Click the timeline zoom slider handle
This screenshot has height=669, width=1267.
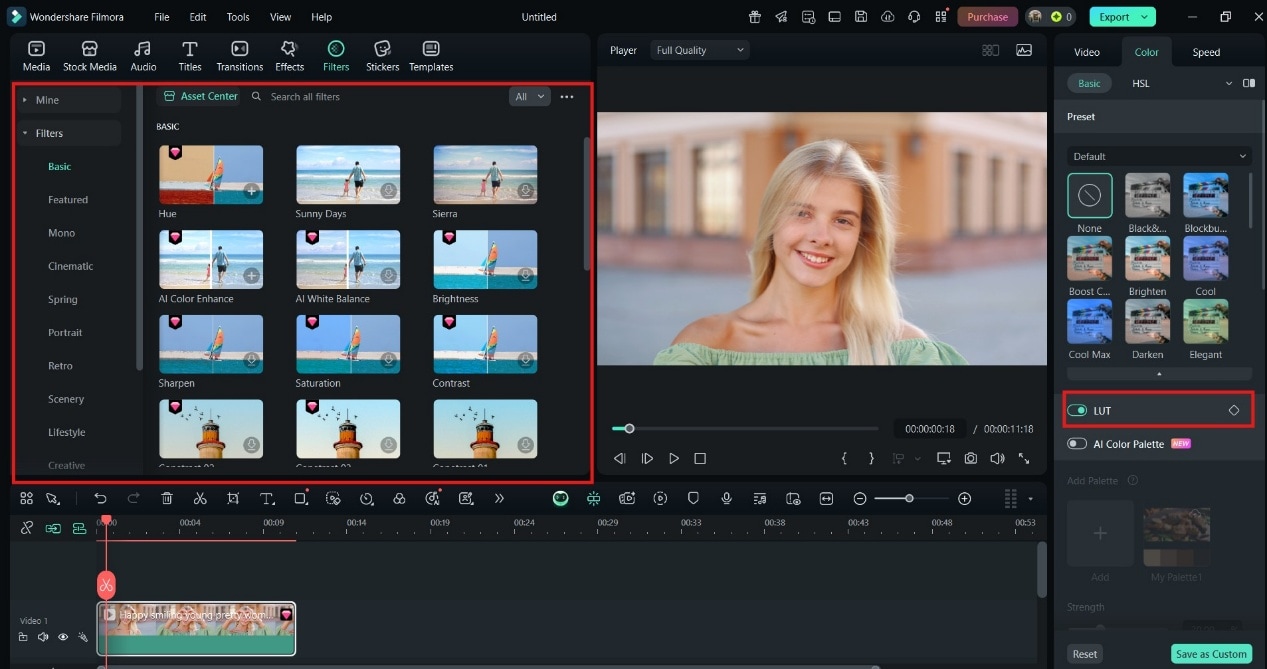(909, 498)
